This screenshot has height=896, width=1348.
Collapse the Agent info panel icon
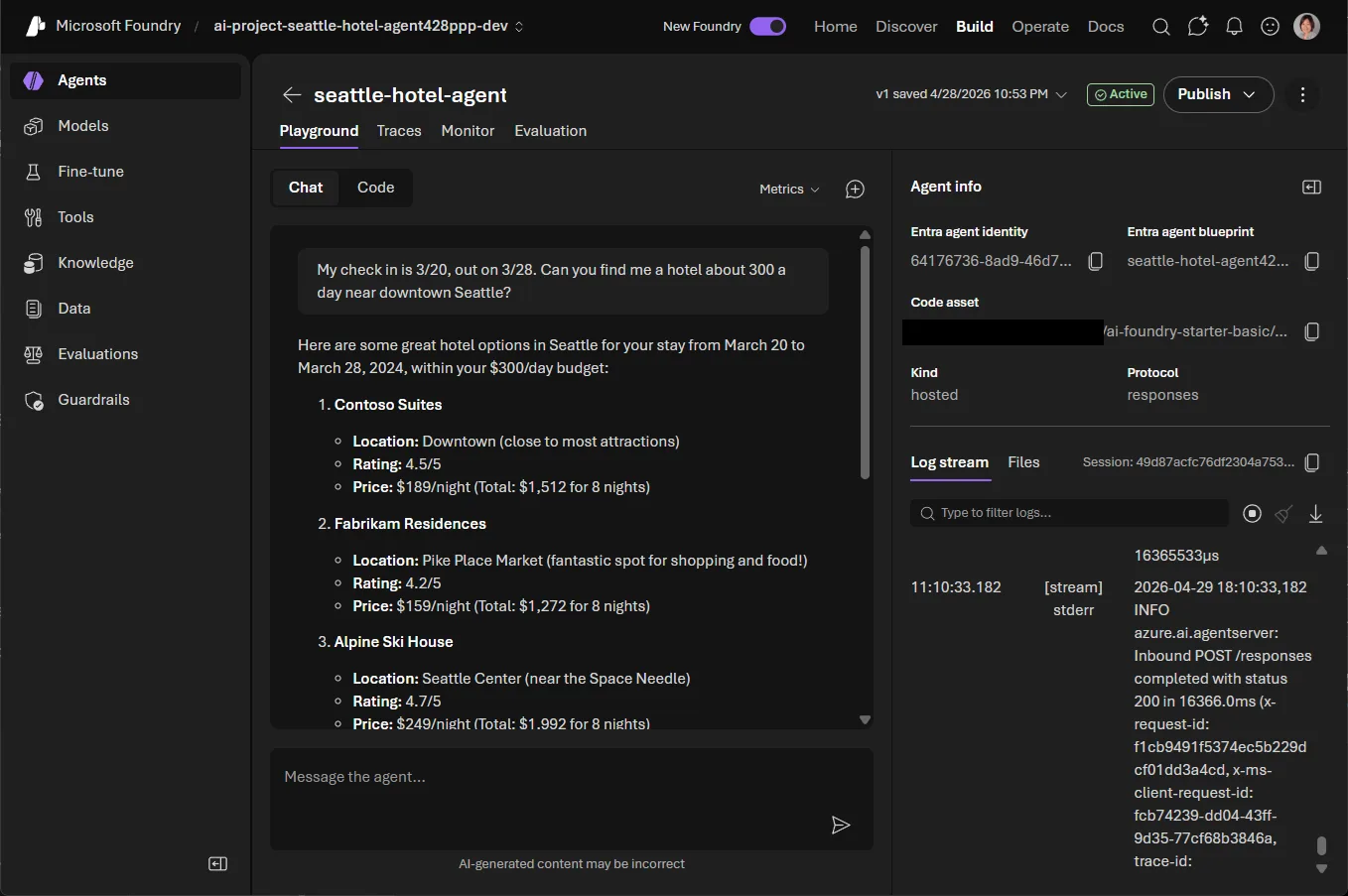1311,187
